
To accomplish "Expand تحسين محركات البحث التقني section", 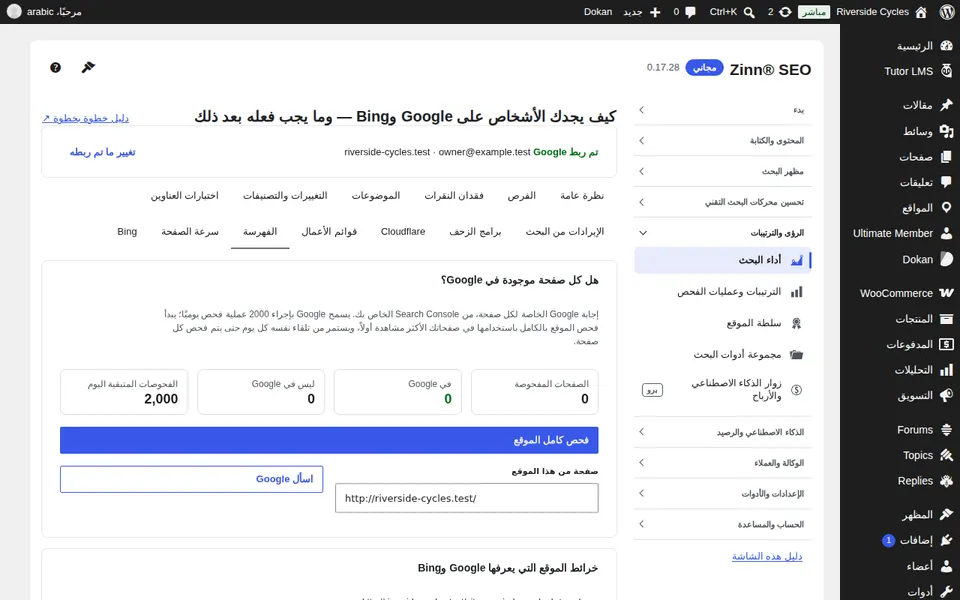I will [x=723, y=202].
